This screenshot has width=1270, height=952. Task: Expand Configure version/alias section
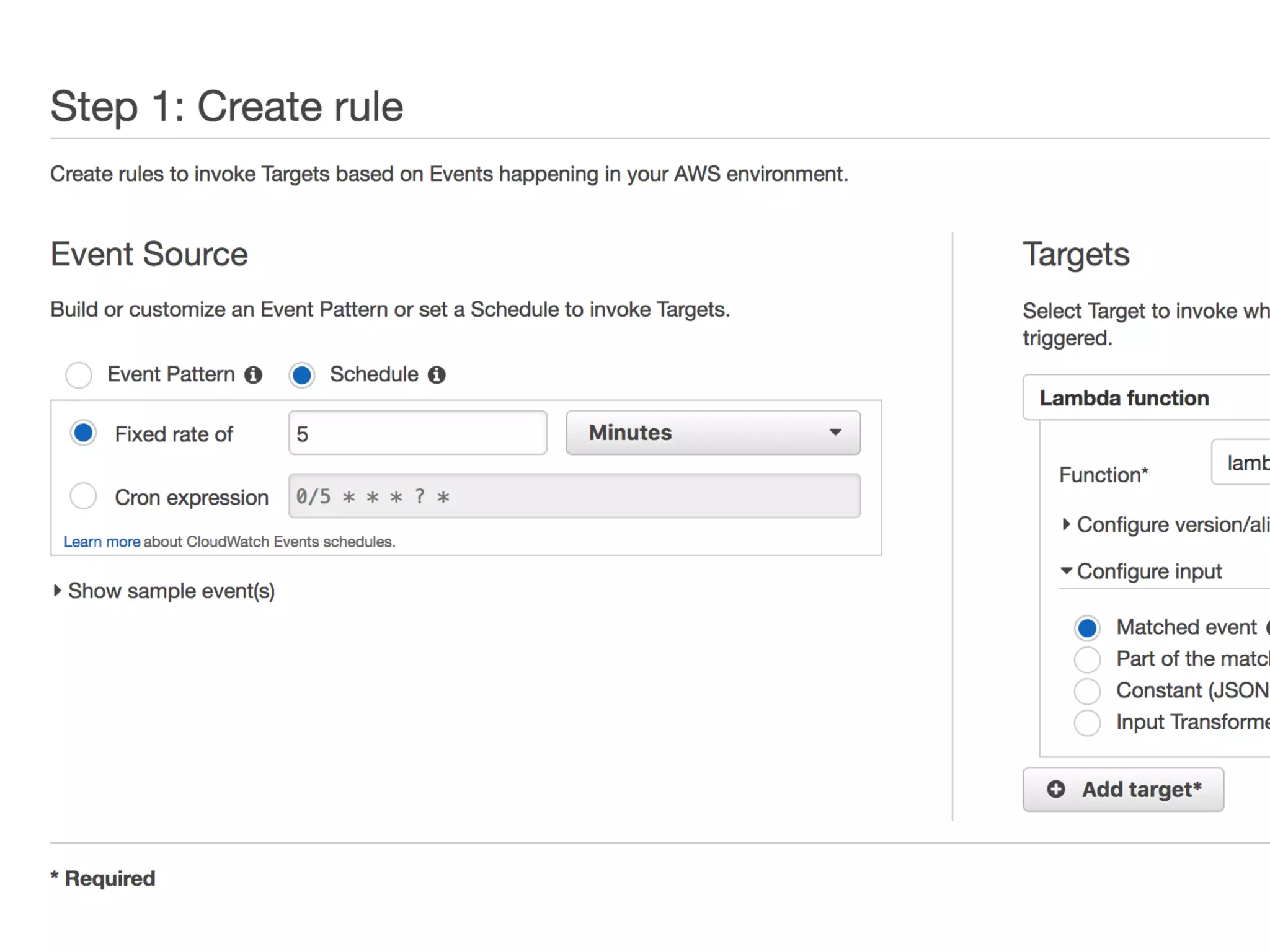click(x=1166, y=525)
